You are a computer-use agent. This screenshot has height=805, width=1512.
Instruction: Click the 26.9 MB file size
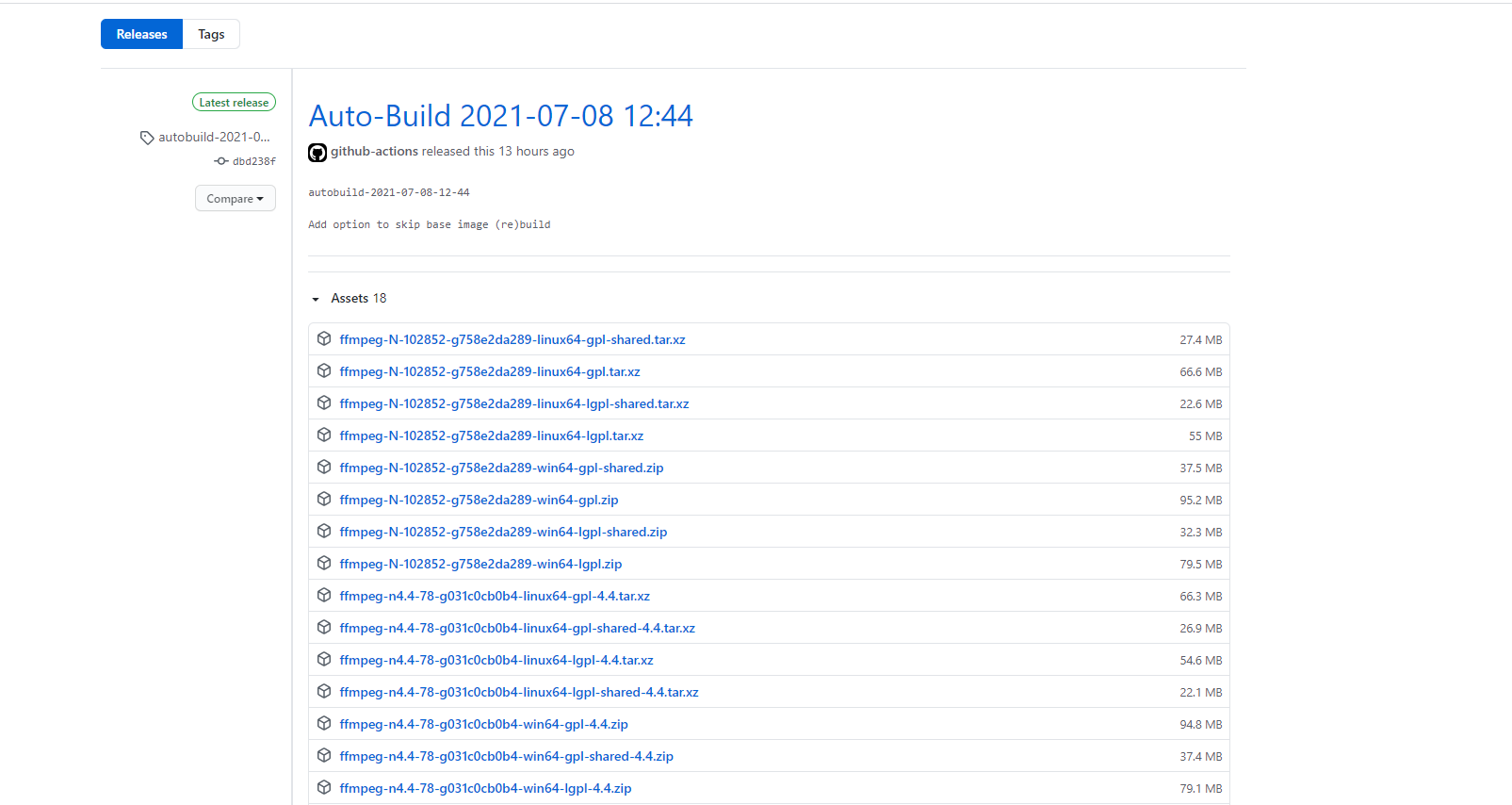pyautogui.click(x=1201, y=629)
